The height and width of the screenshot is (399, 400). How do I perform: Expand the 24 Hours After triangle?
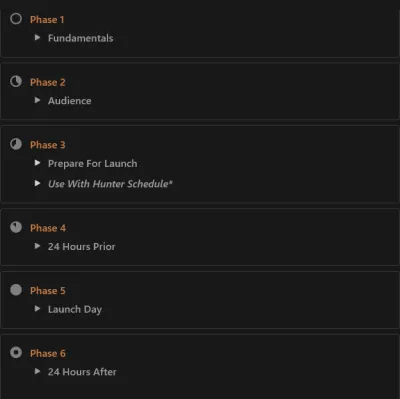click(x=37, y=371)
